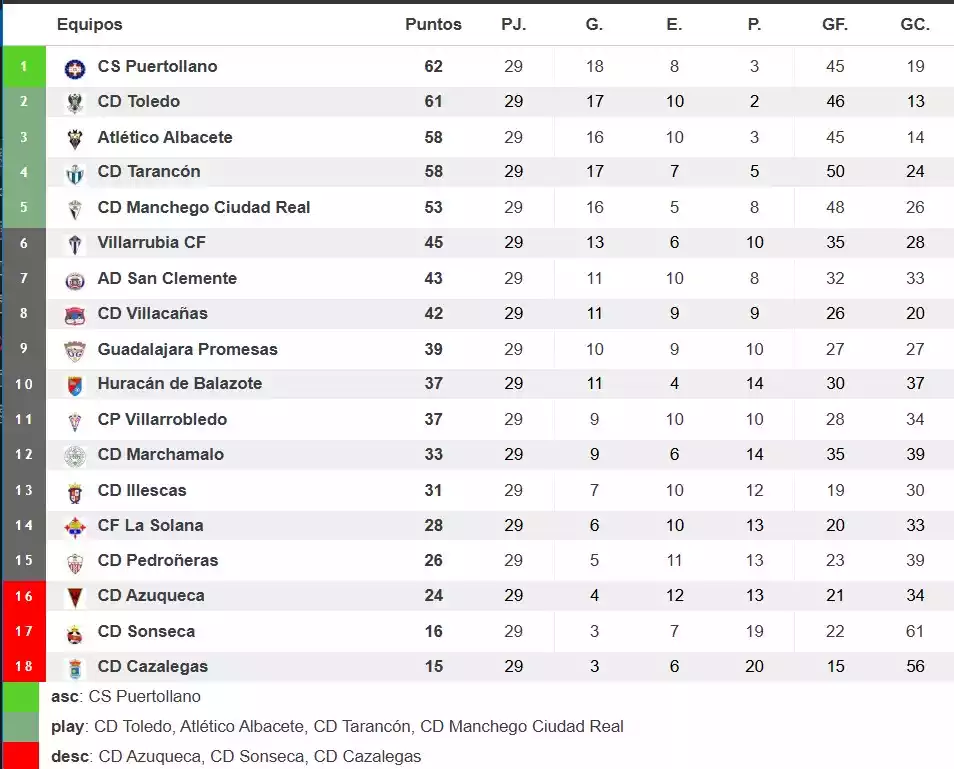Select the CD Villacañas team name

pyautogui.click(x=152, y=313)
